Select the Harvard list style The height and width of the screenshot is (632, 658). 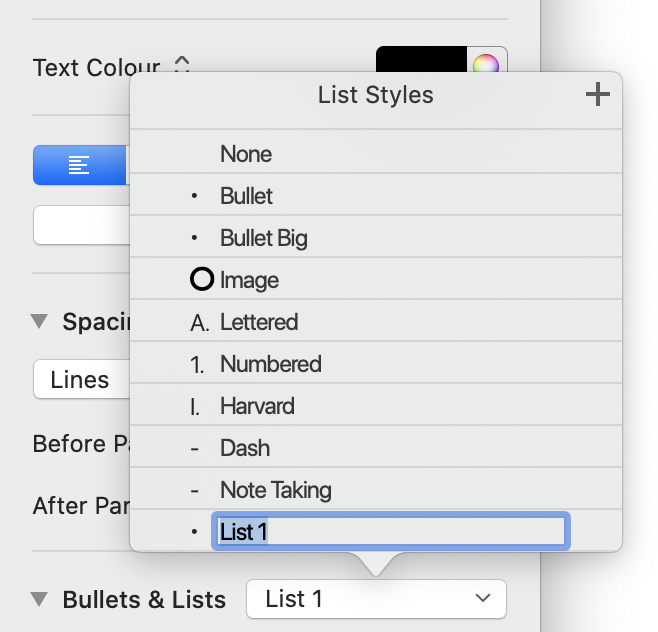point(257,406)
